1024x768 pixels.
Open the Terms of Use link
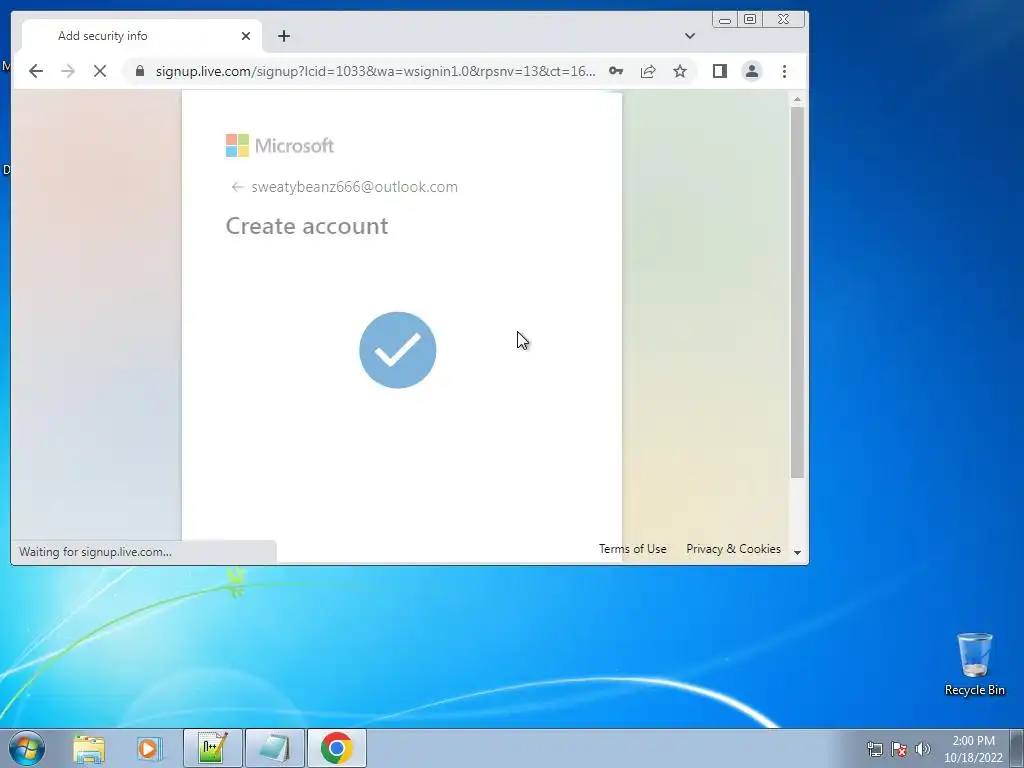633,549
